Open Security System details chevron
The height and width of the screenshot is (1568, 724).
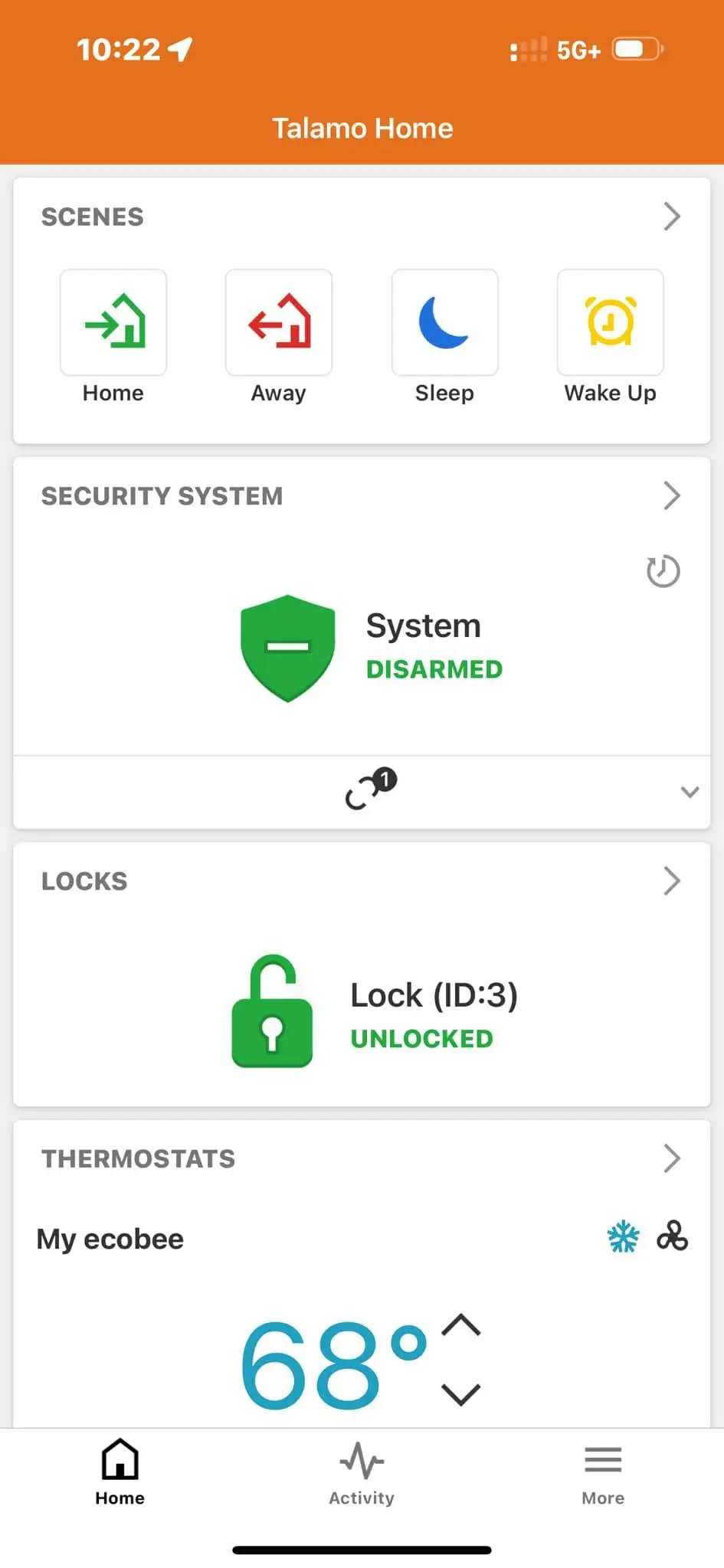pyautogui.click(x=672, y=496)
